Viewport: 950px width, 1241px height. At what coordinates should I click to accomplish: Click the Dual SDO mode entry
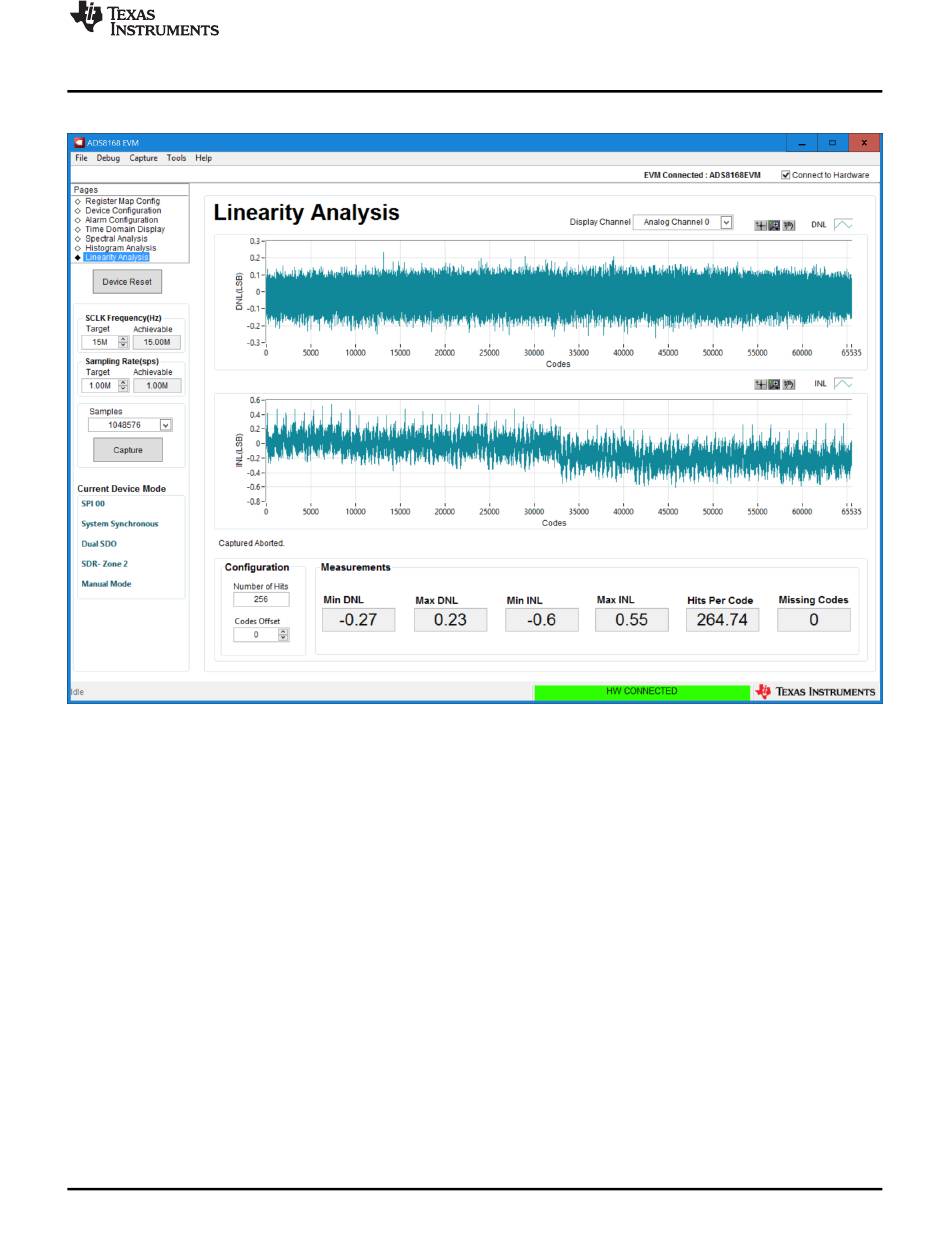[99, 544]
